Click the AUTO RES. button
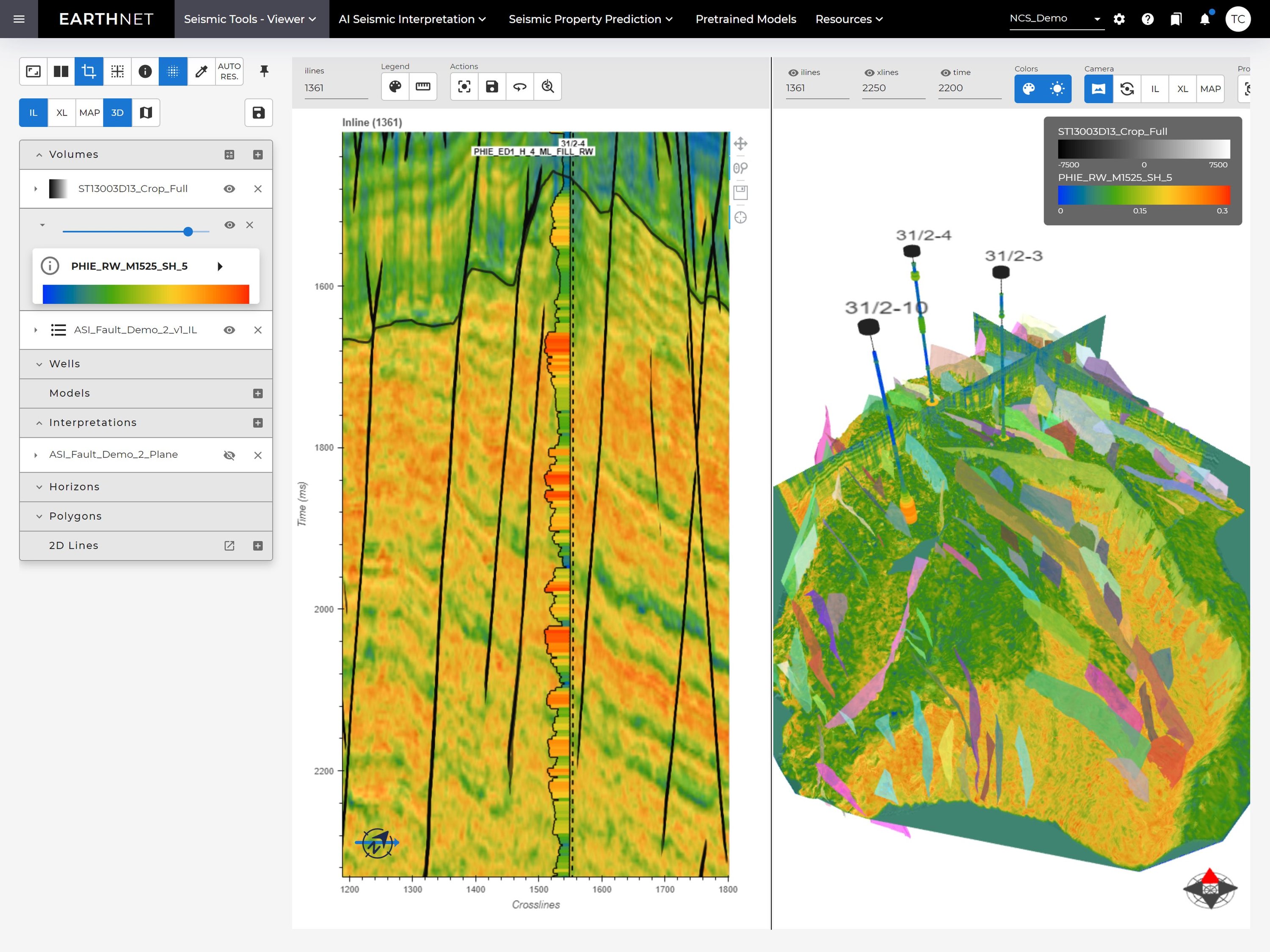The height and width of the screenshot is (952, 1270). [229, 71]
